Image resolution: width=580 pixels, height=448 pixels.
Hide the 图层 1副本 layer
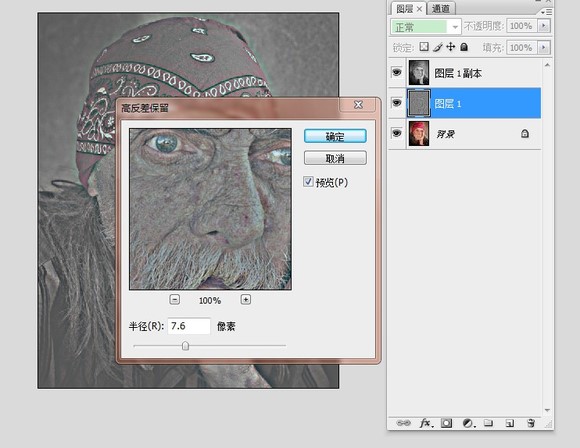397,72
